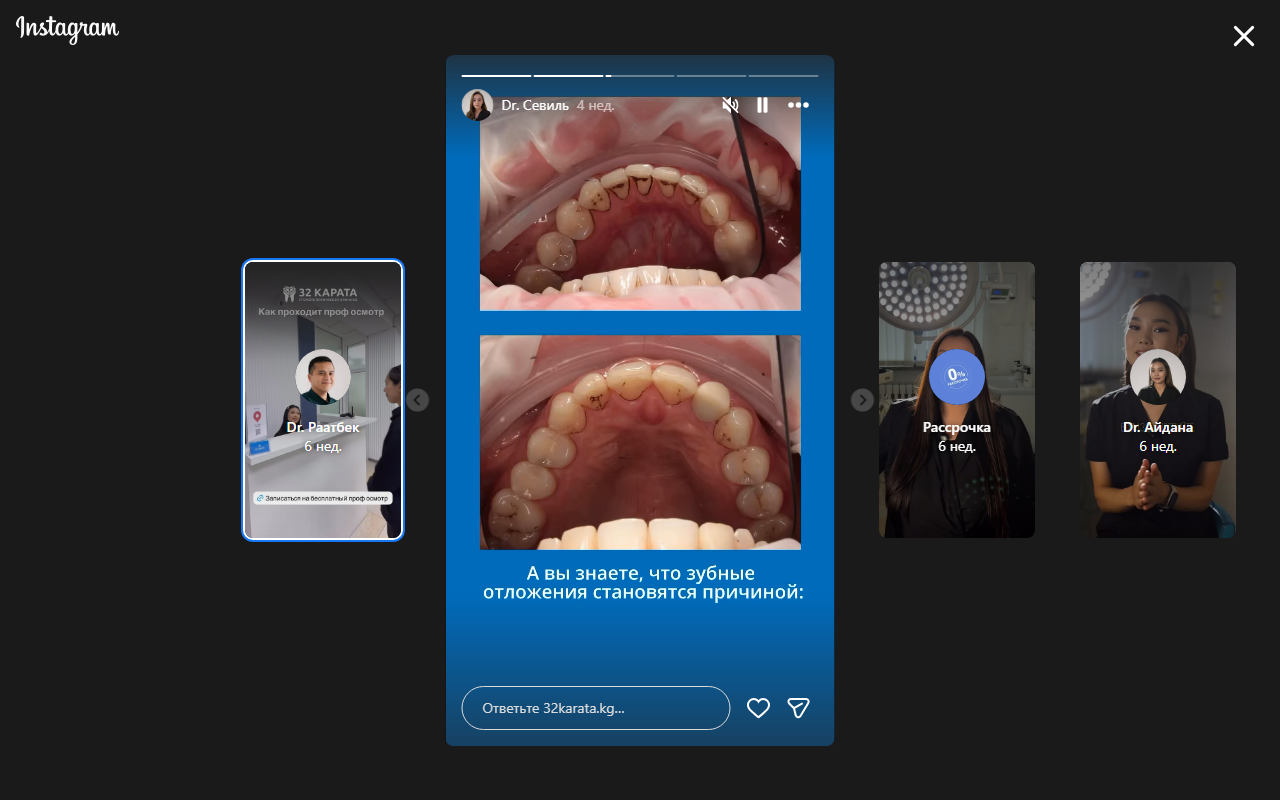This screenshot has width=1280, height=800.
Task: Click the Dr. Айдана round avatar
Action: 1158,377
